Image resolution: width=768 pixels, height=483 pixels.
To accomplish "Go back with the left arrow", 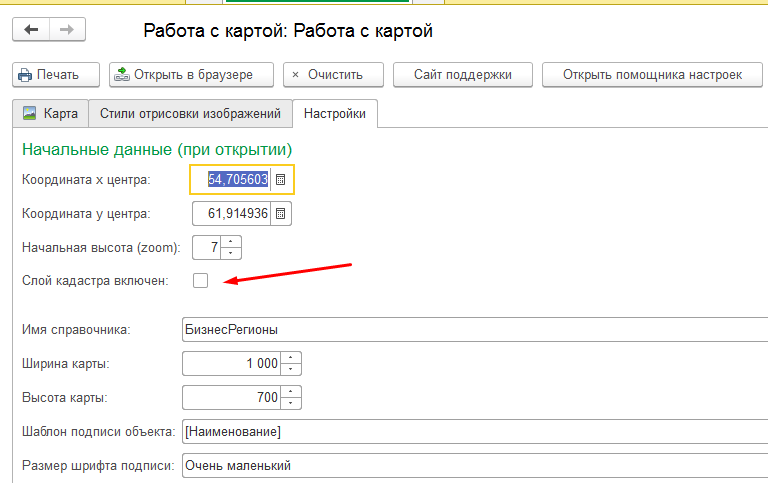I will (31, 30).
